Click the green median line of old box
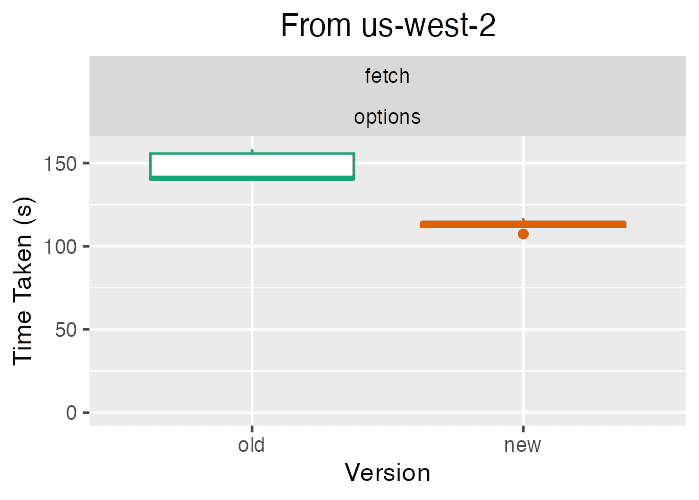Viewport: 699px width, 500px height. point(252,178)
